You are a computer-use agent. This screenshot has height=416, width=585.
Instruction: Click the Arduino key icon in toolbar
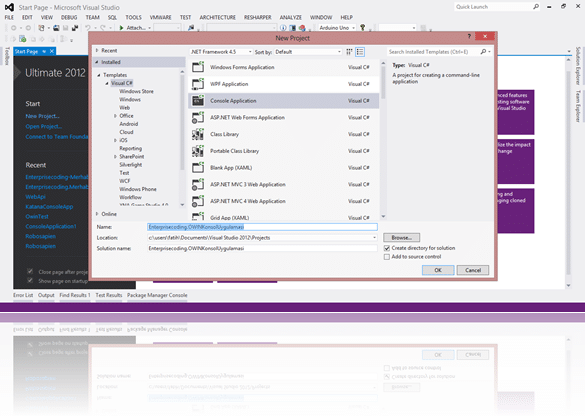(362, 27)
